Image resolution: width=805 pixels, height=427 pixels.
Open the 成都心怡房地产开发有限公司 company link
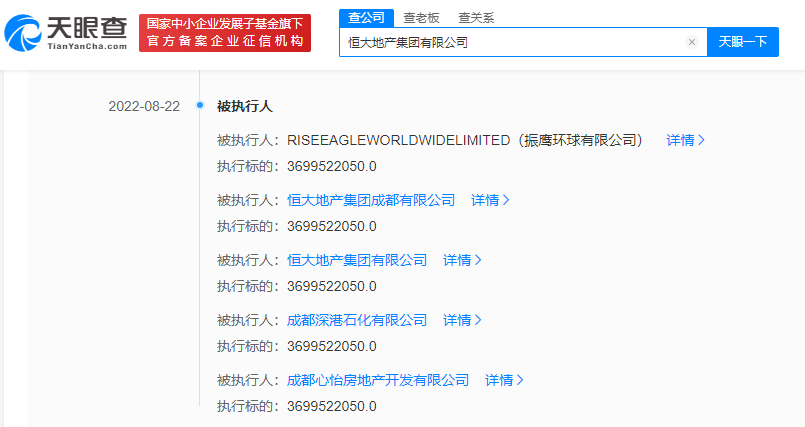pos(378,380)
